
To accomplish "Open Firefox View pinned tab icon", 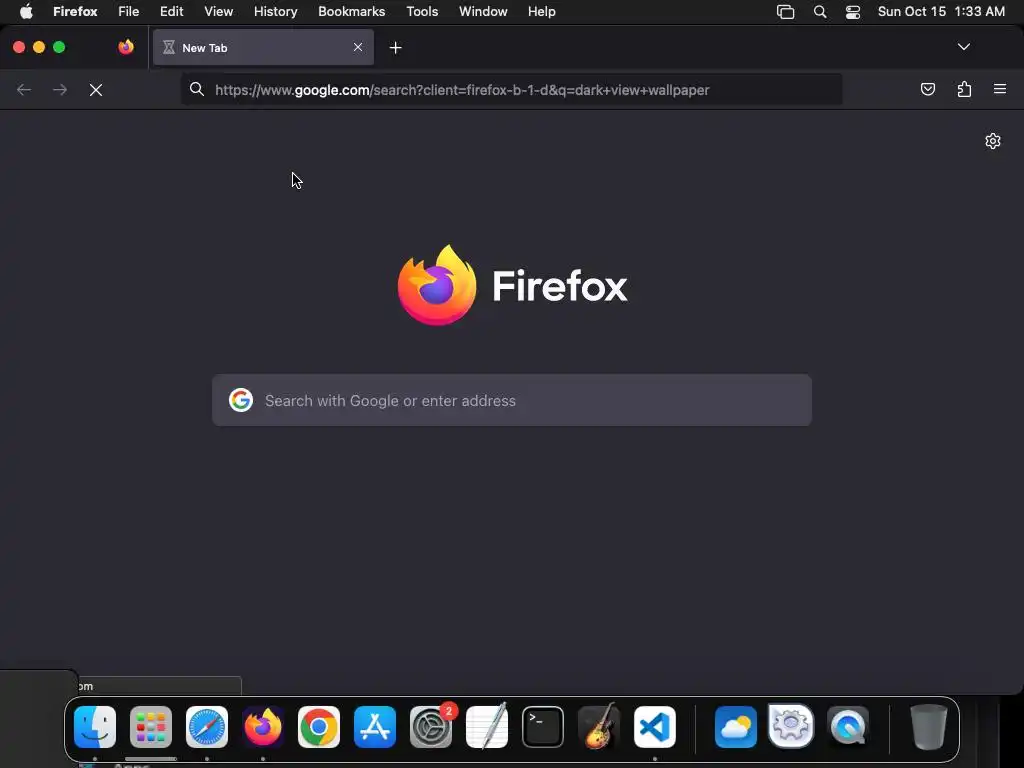I will point(126,47).
